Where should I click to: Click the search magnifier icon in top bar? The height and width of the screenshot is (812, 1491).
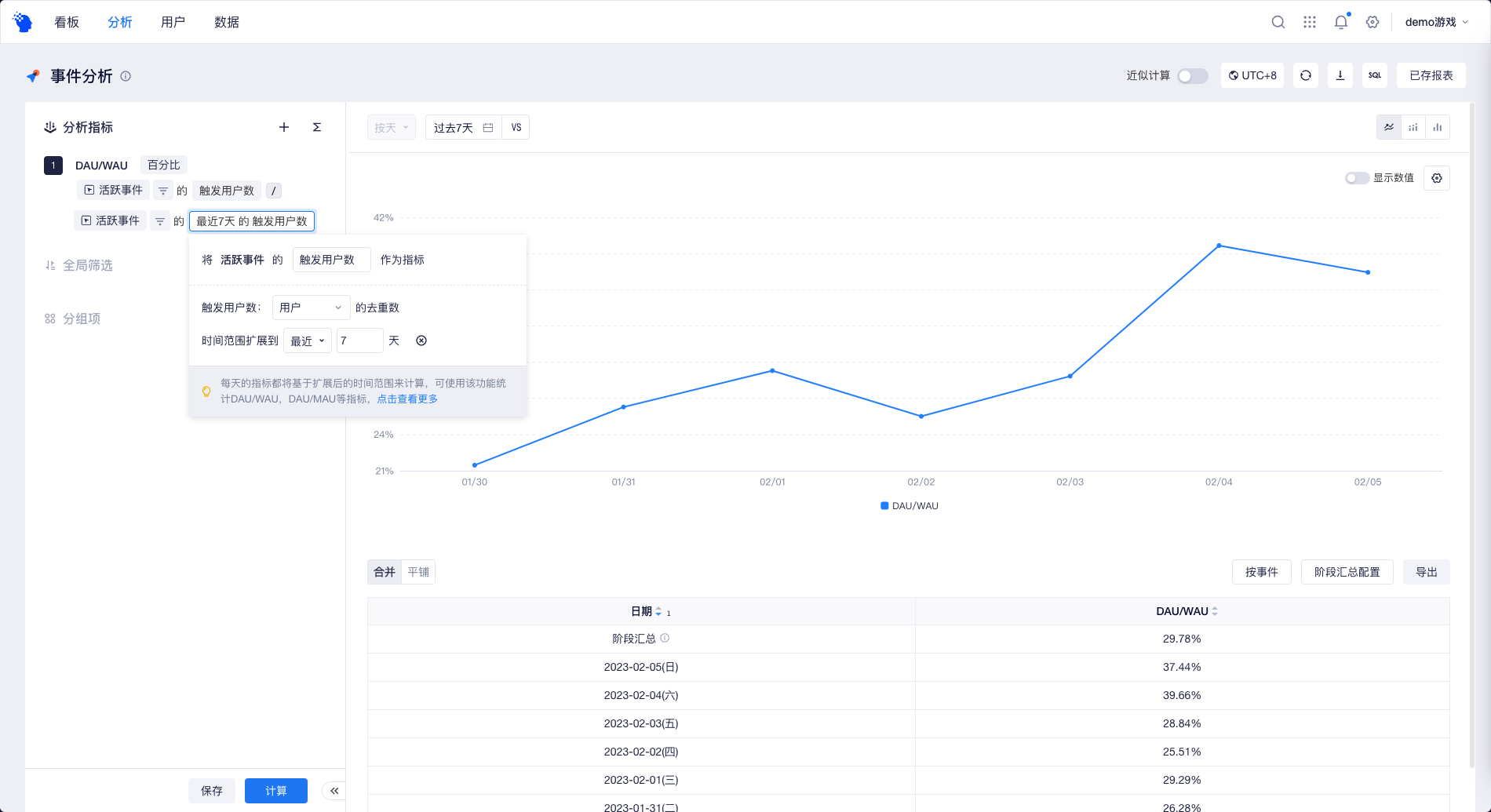point(1278,22)
